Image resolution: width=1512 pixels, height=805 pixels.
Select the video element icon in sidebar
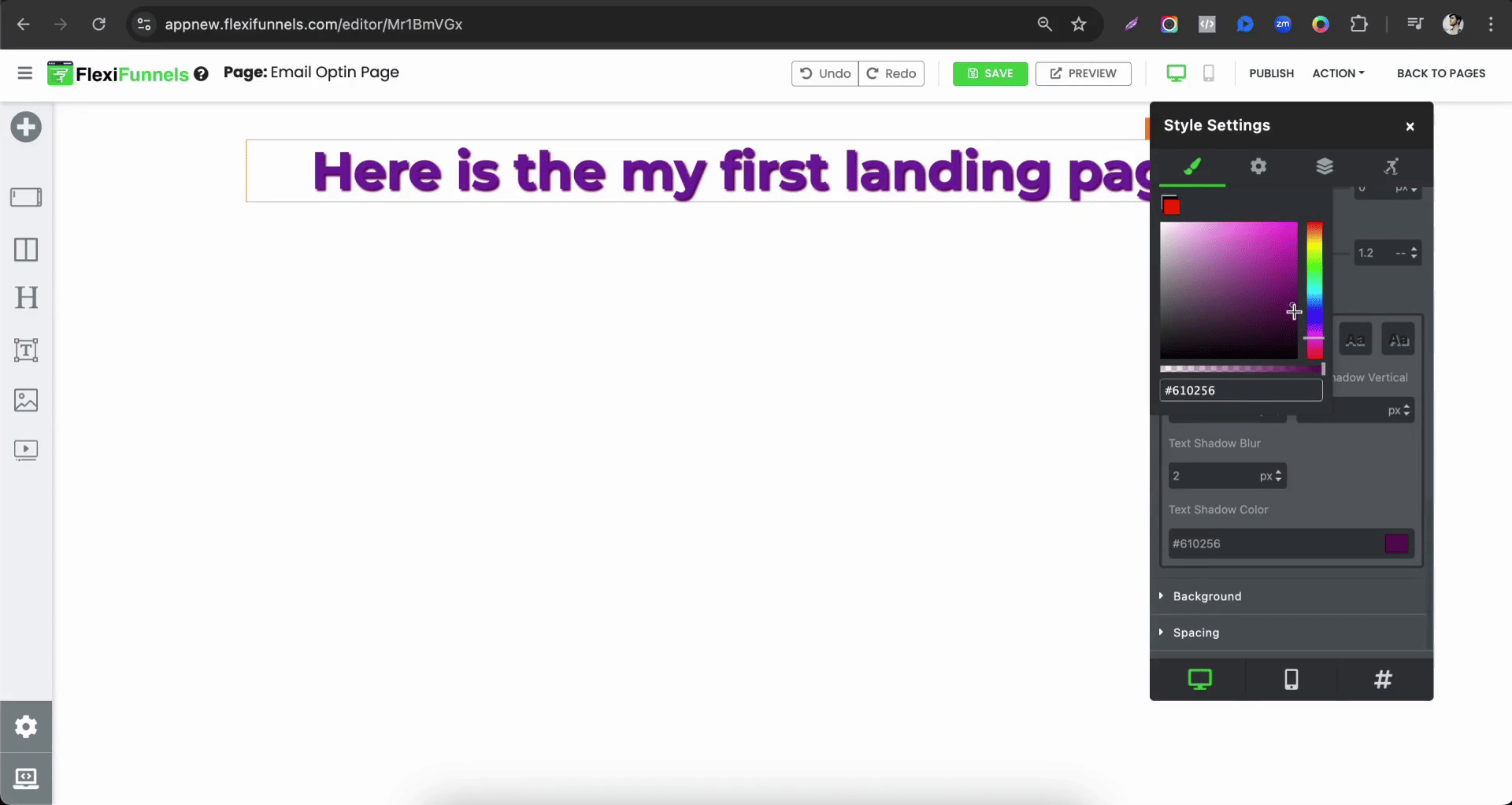click(26, 450)
